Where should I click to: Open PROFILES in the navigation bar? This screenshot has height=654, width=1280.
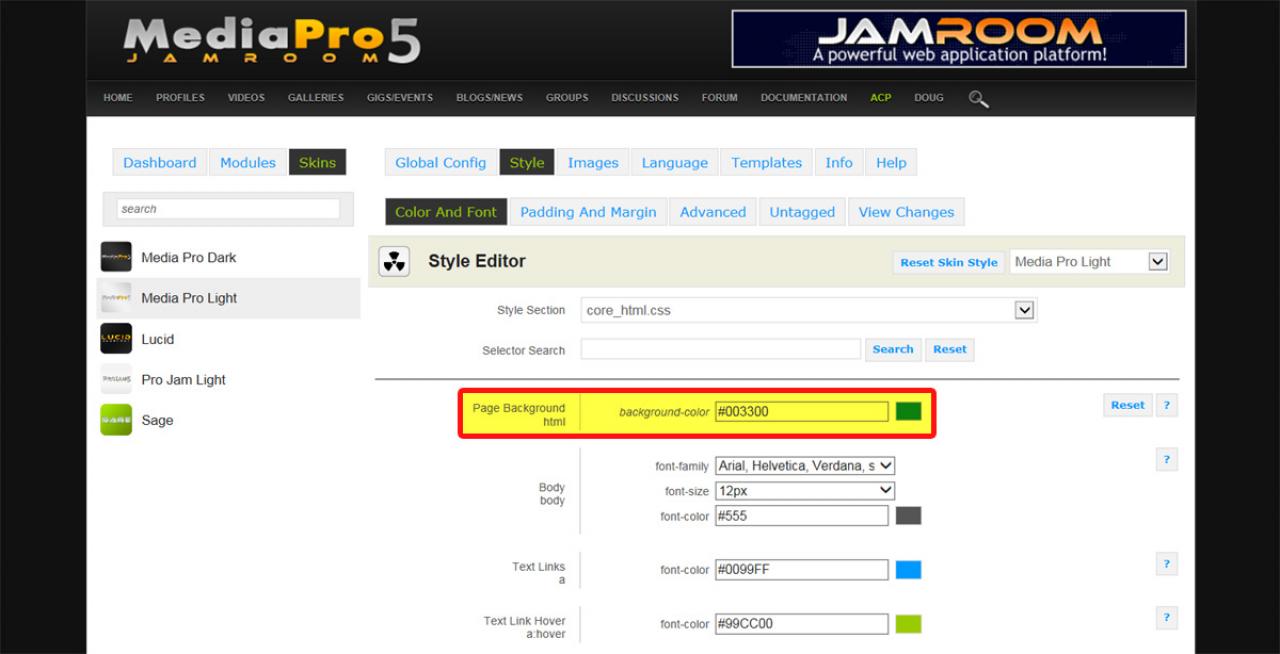click(180, 98)
